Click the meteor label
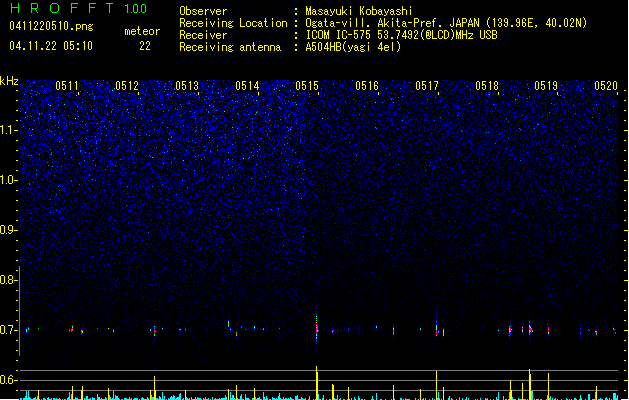 pyautogui.click(x=142, y=31)
